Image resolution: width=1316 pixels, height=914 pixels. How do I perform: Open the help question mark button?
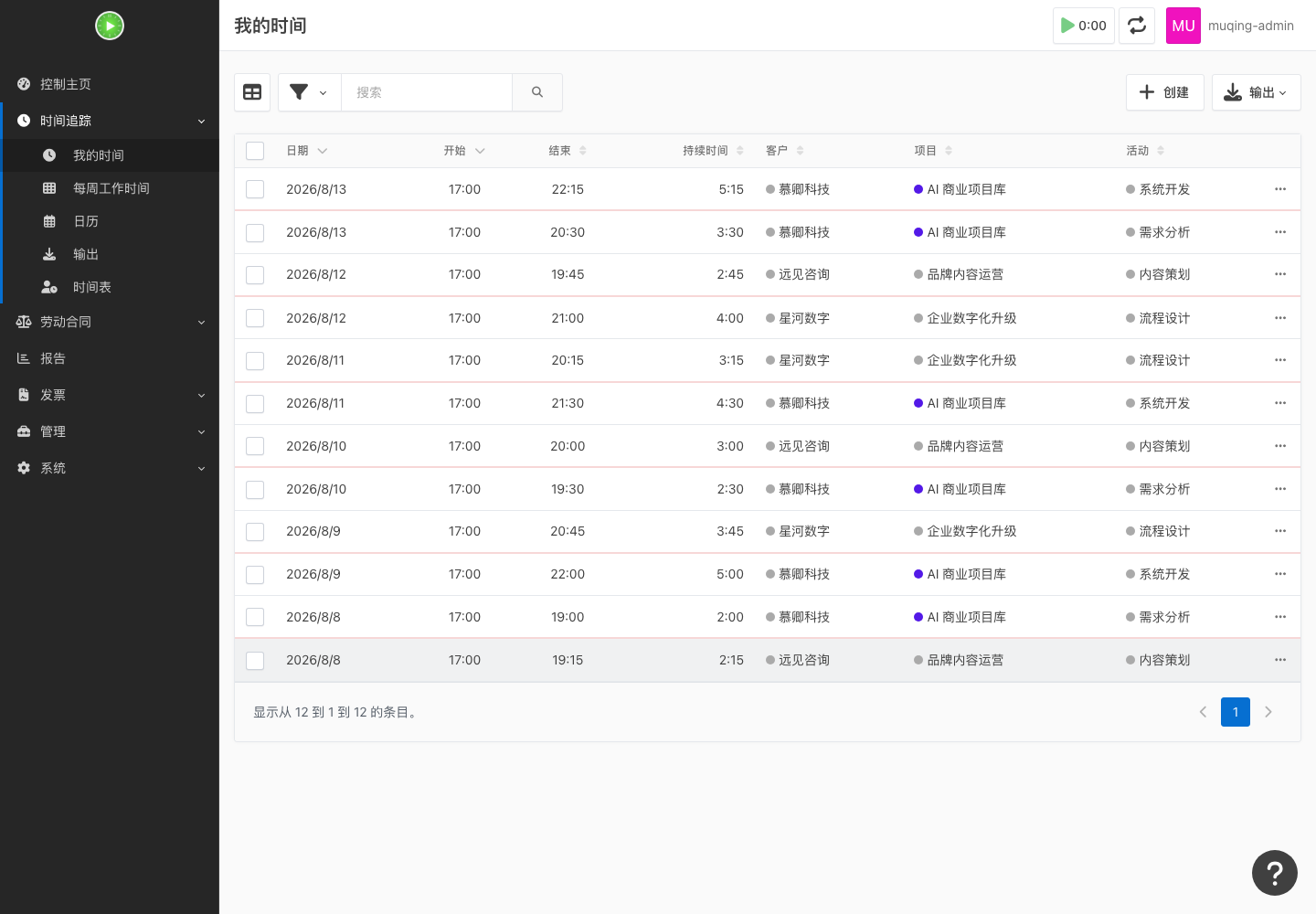[1275, 873]
